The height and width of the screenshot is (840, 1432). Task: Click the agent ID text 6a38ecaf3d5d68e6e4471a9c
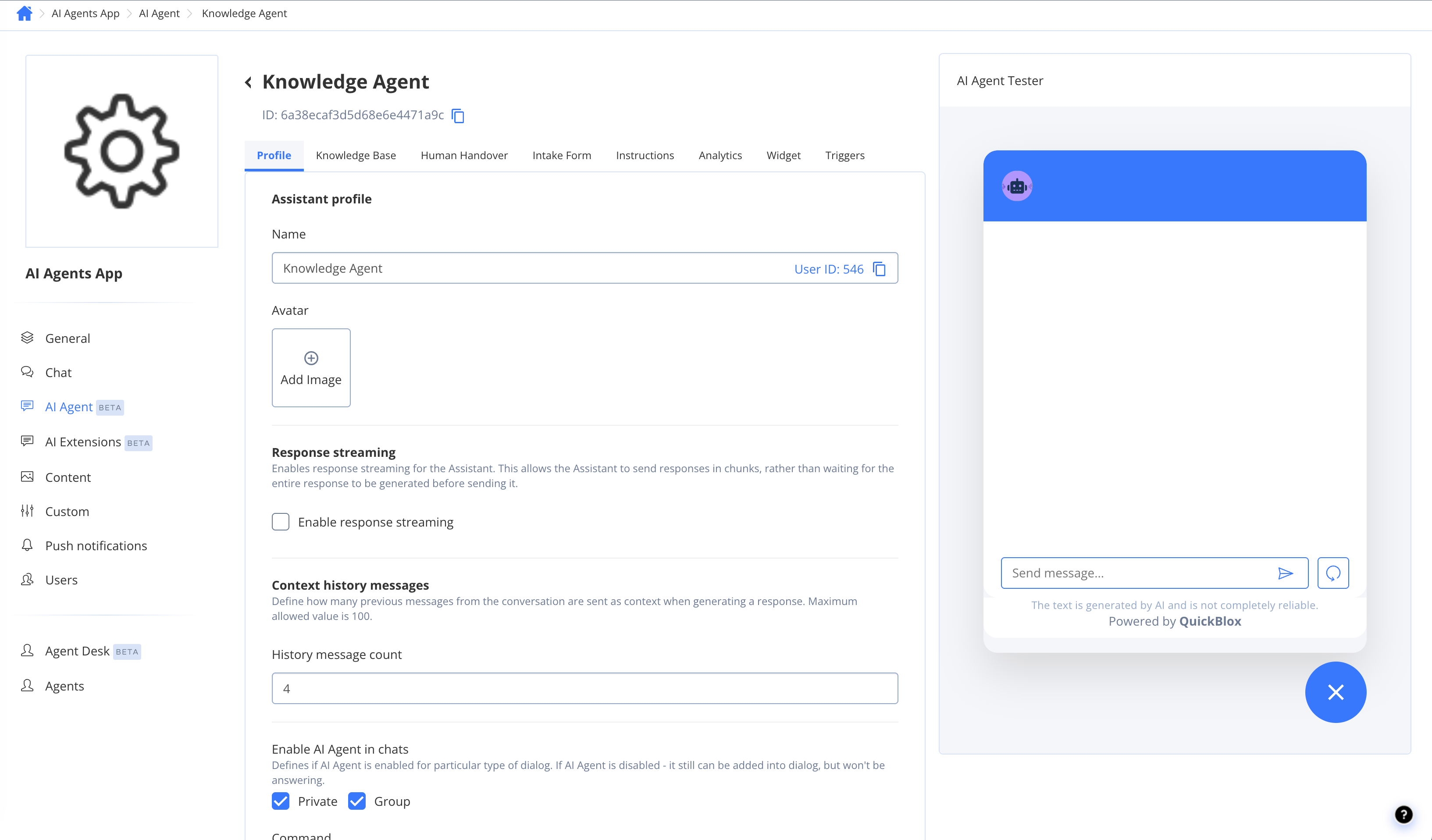click(x=362, y=115)
